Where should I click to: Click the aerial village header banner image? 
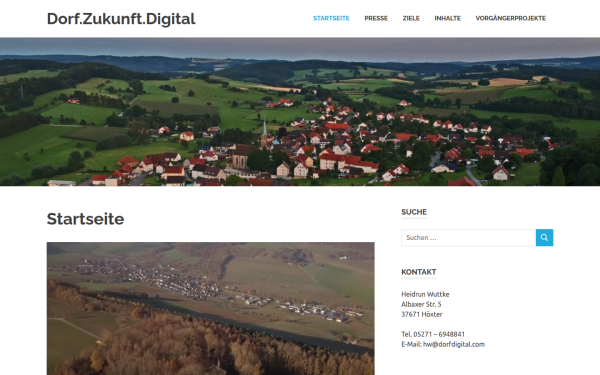300,112
